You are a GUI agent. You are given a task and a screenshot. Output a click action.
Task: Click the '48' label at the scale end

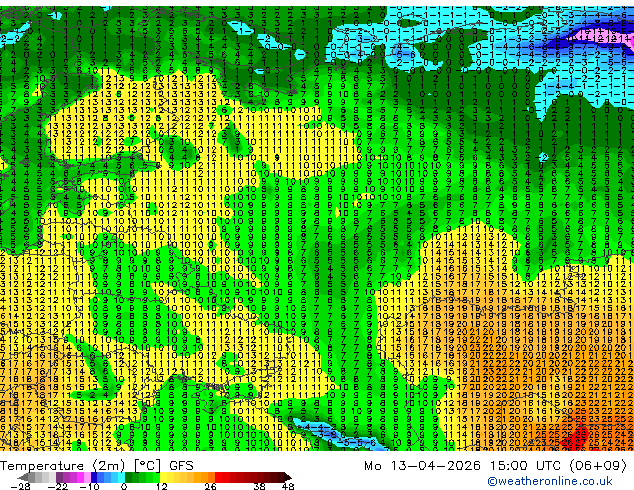click(x=288, y=486)
